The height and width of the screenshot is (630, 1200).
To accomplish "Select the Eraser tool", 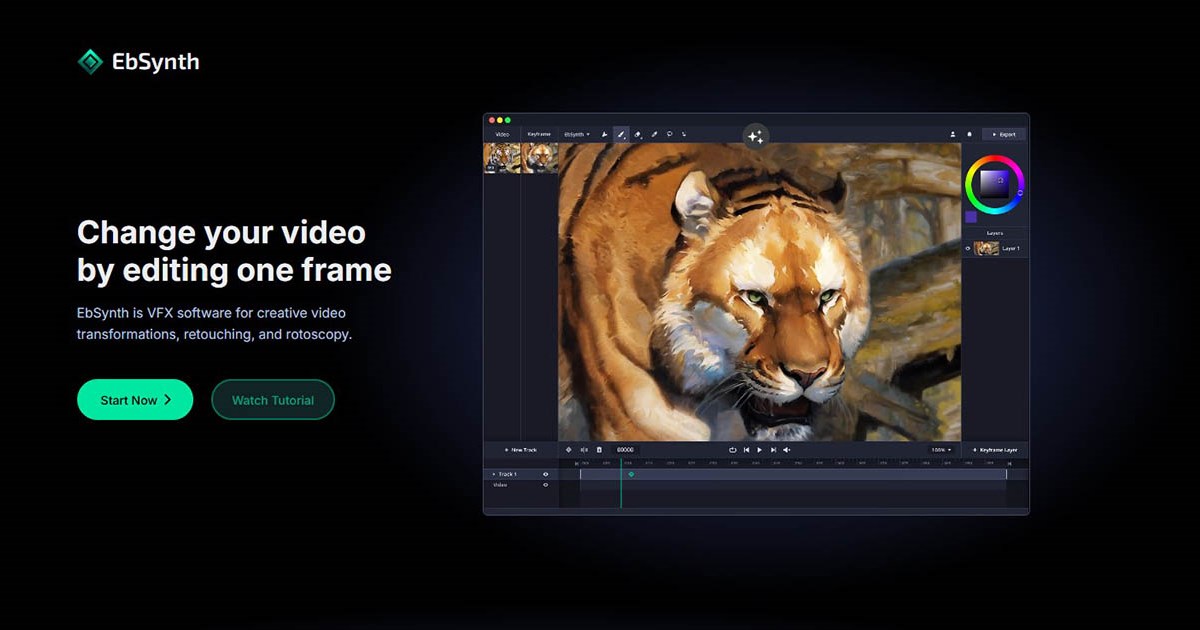I will click(637, 134).
